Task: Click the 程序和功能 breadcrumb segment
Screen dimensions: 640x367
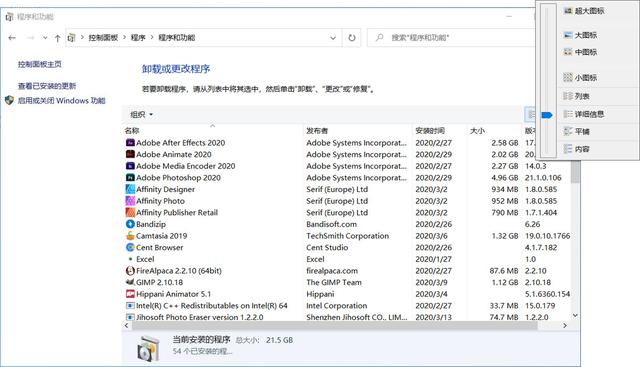Action: [x=177, y=38]
